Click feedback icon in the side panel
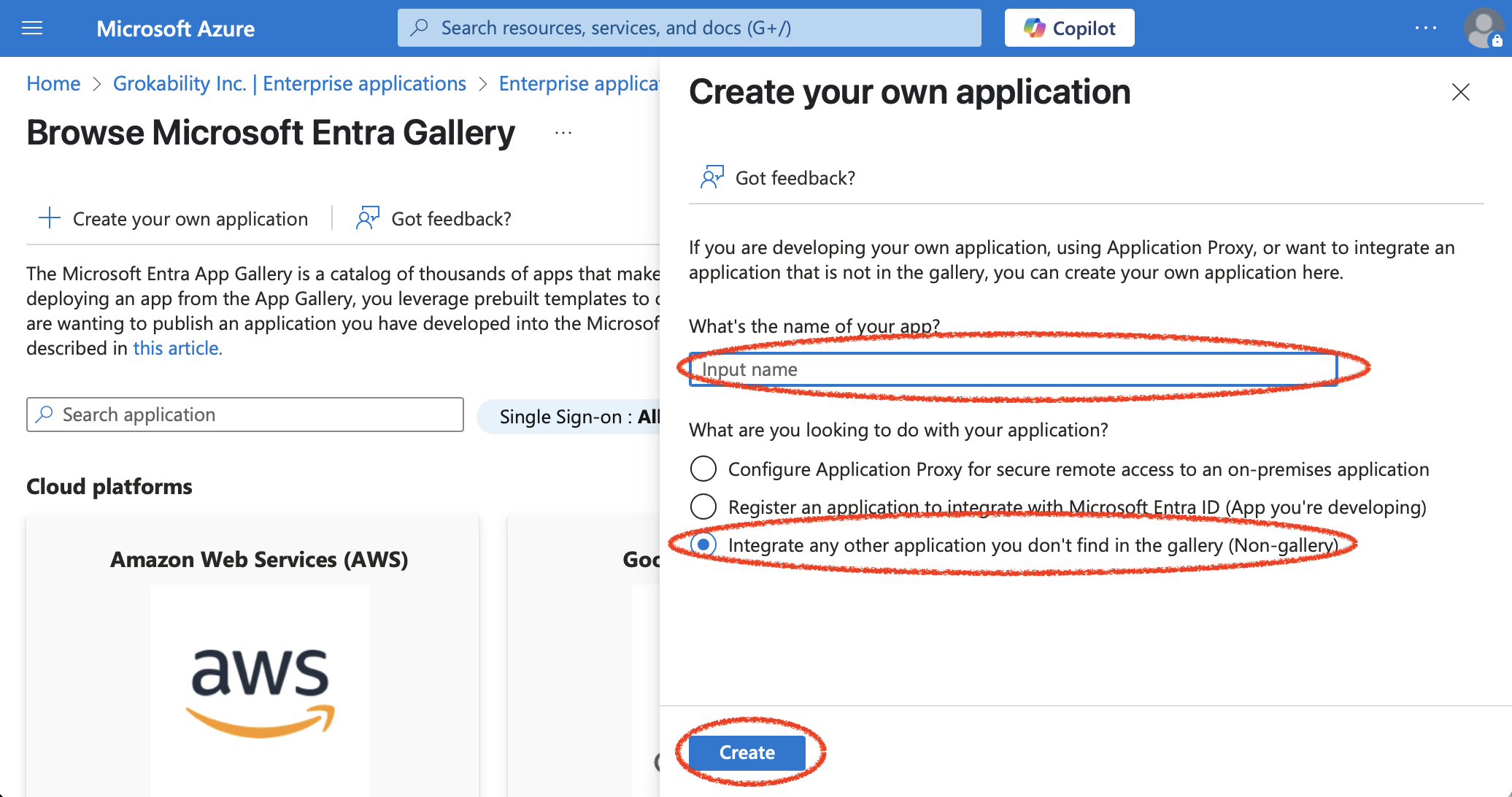Screen dimensions: 1512x797 tap(712, 177)
